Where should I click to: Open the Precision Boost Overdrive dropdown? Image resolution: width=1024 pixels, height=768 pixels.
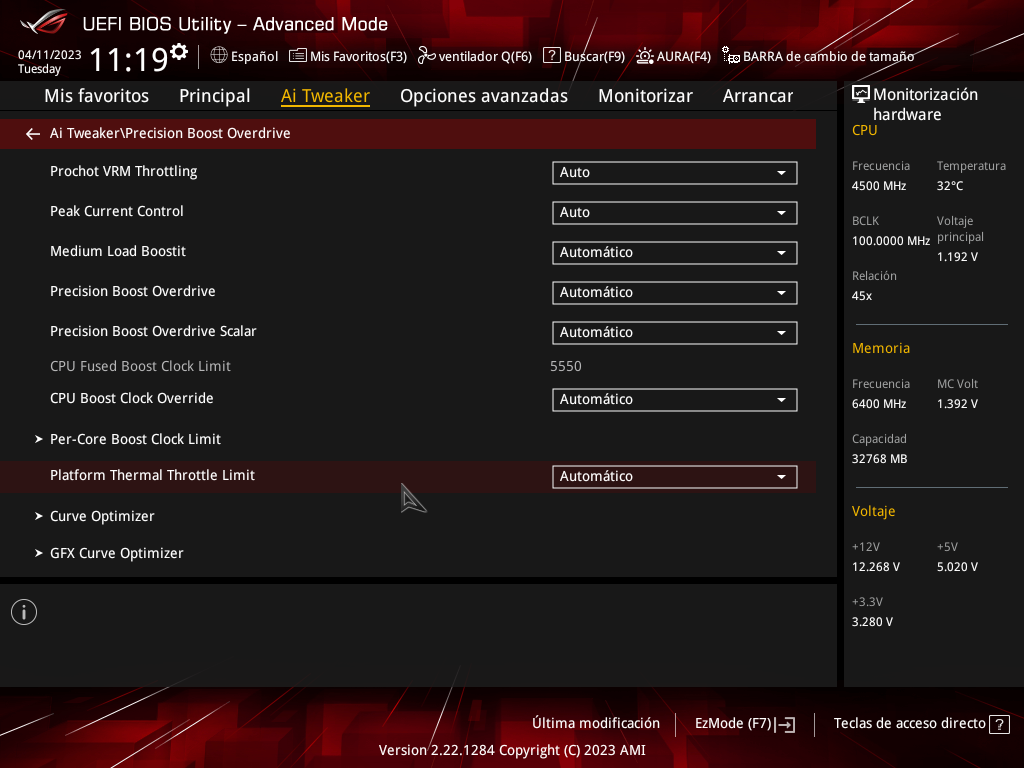click(675, 293)
